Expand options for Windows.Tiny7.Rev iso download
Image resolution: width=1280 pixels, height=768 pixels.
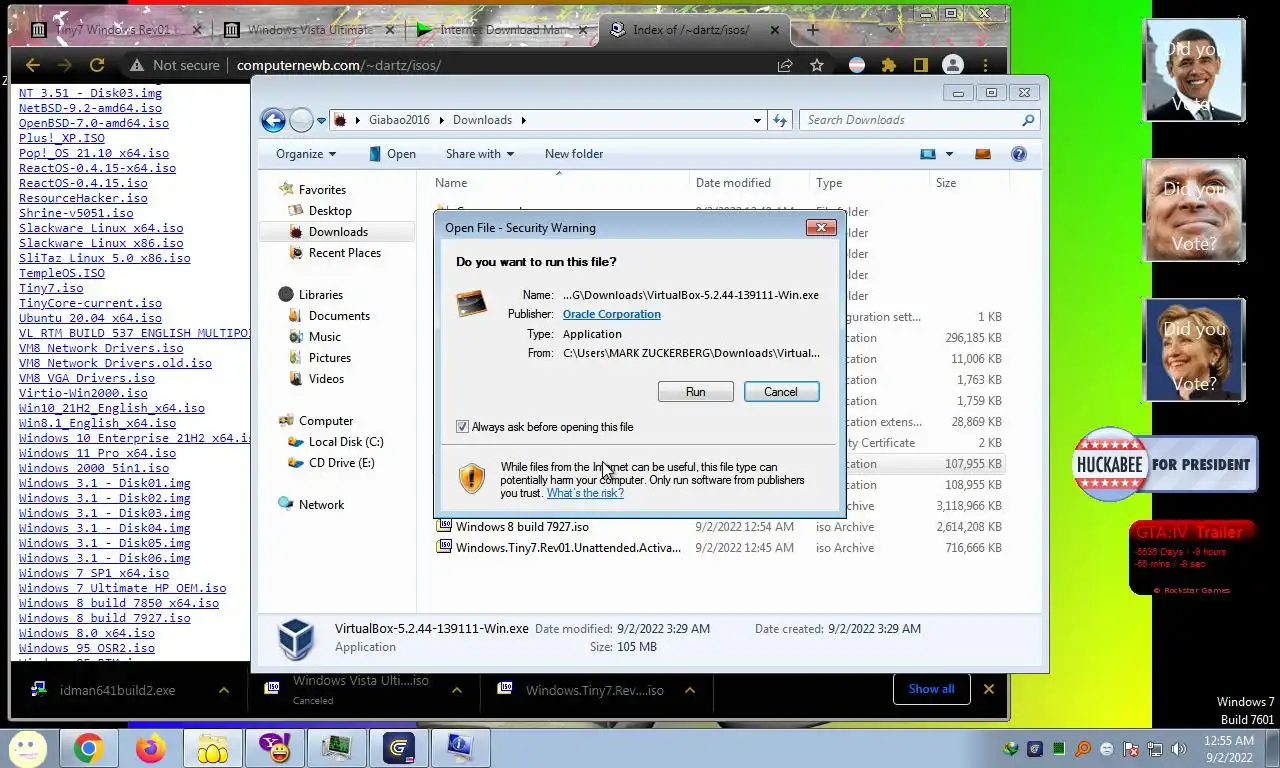click(x=689, y=690)
